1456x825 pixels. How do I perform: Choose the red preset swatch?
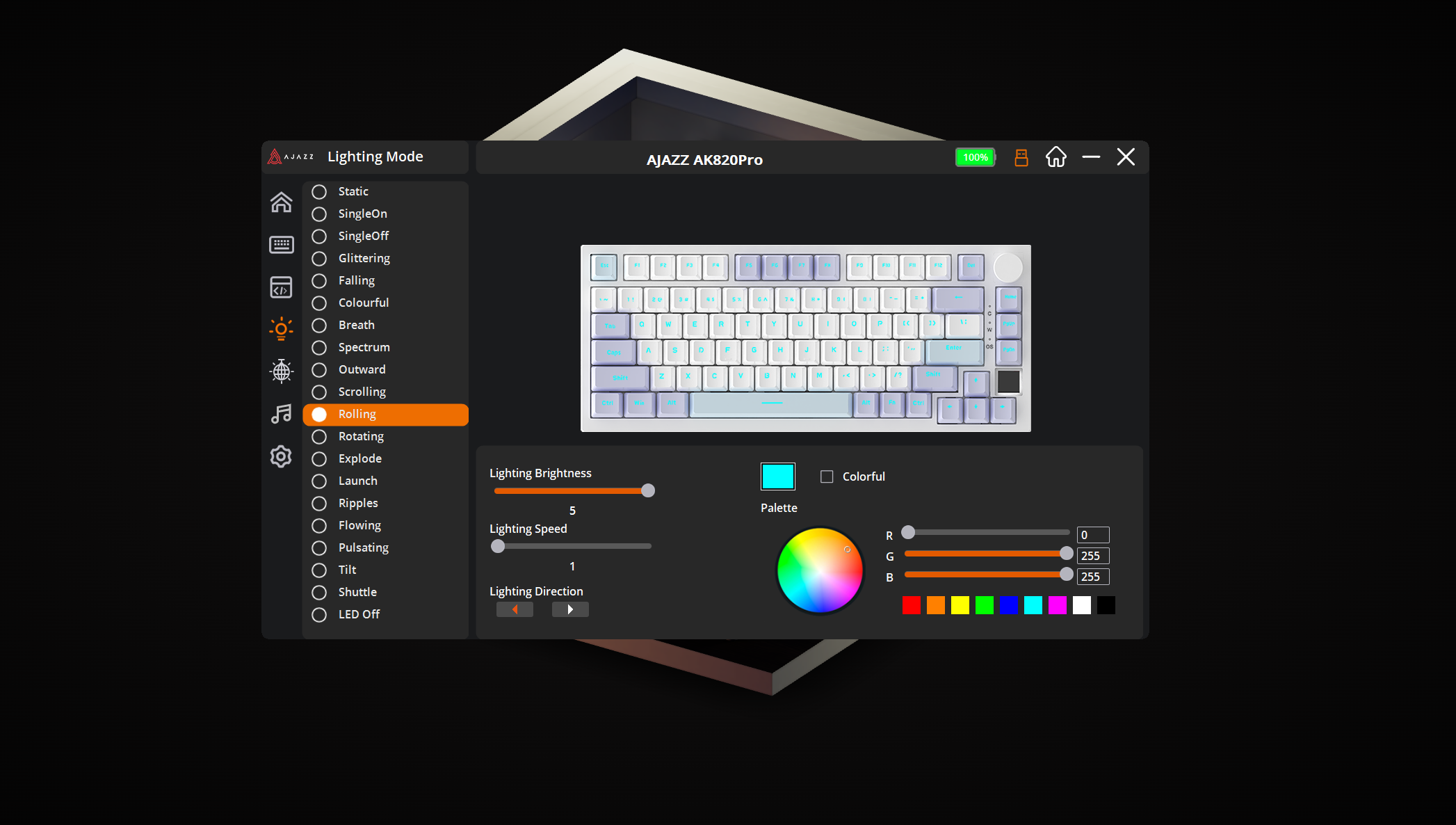(912, 605)
